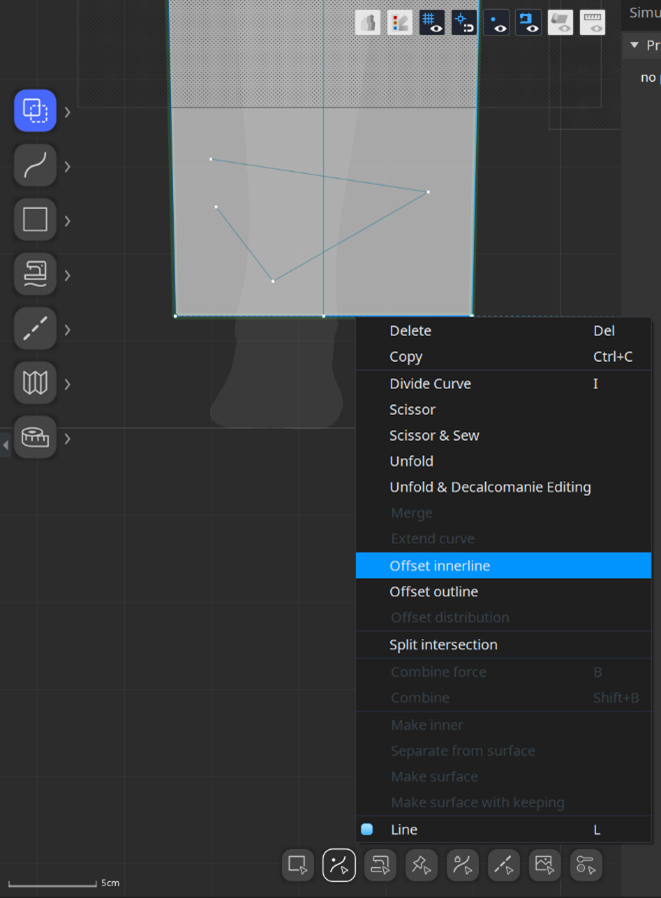Viewport: 661px width, 898px height.
Task: Toggle snap-to-point magnet icon
Action: pos(464,23)
